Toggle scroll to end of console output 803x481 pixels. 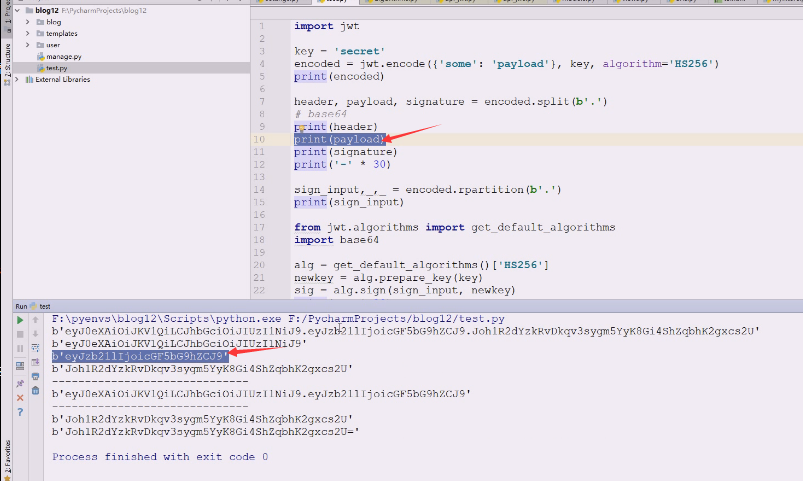coord(35,362)
